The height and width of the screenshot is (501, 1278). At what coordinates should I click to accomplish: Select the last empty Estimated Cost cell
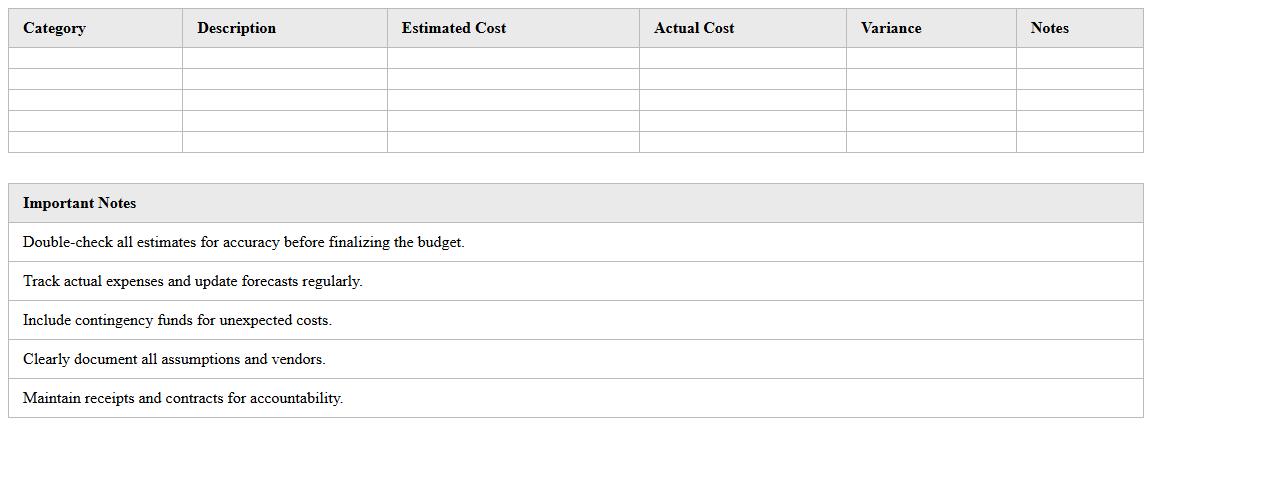click(x=512, y=142)
